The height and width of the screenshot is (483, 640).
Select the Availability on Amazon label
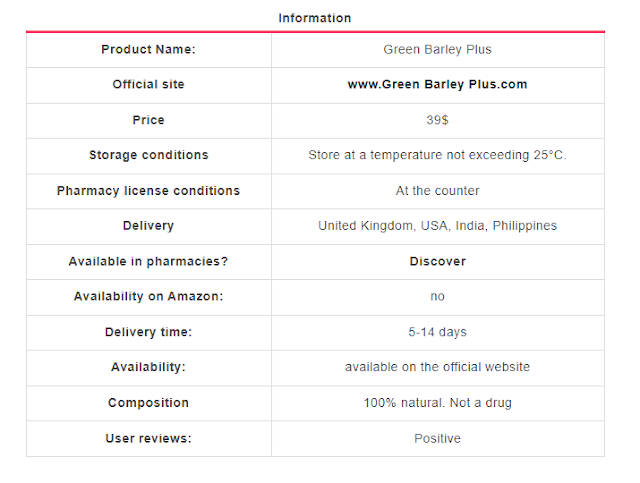pyautogui.click(x=149, y=296)
